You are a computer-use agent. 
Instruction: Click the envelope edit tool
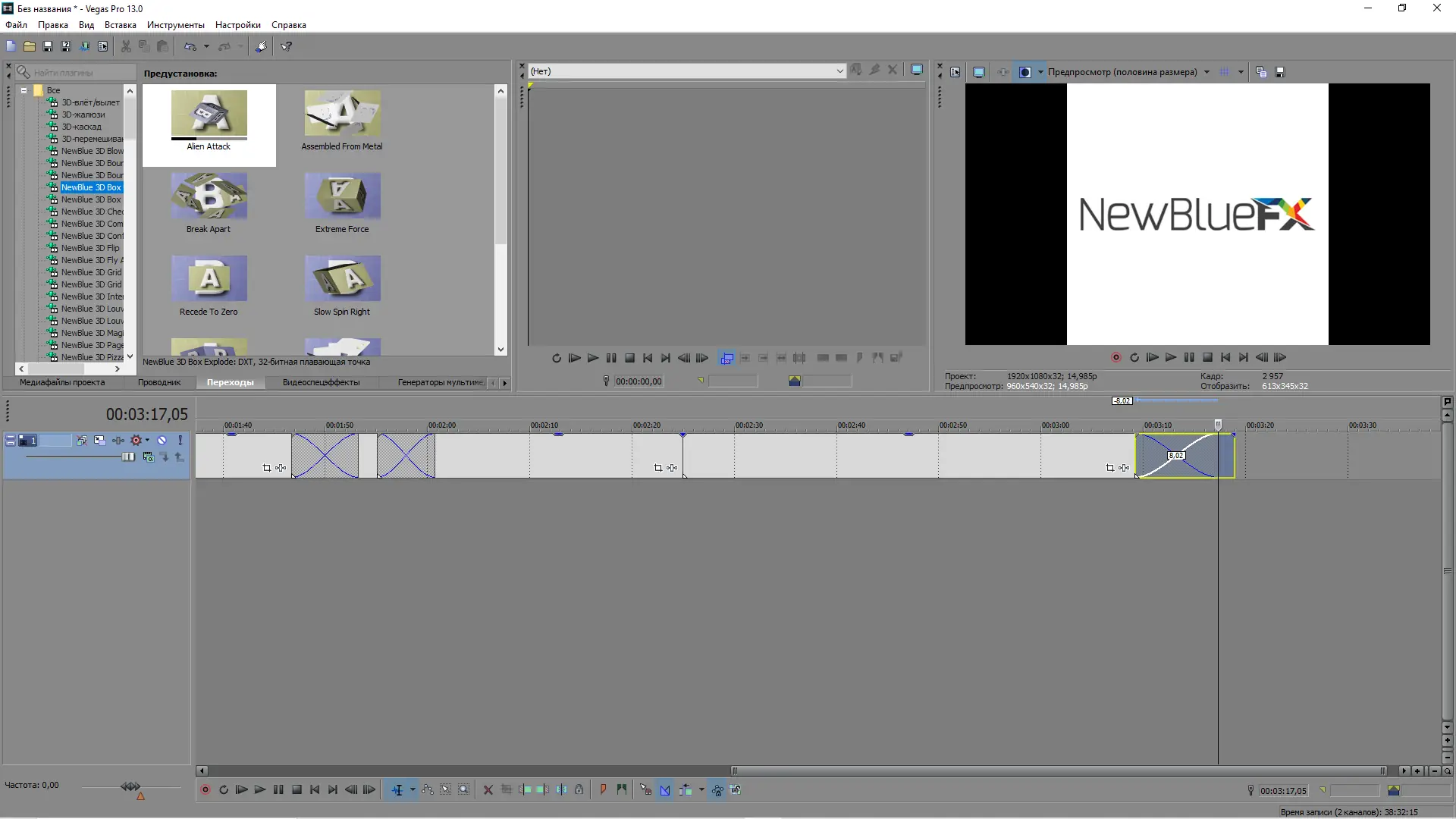[428, 790]
